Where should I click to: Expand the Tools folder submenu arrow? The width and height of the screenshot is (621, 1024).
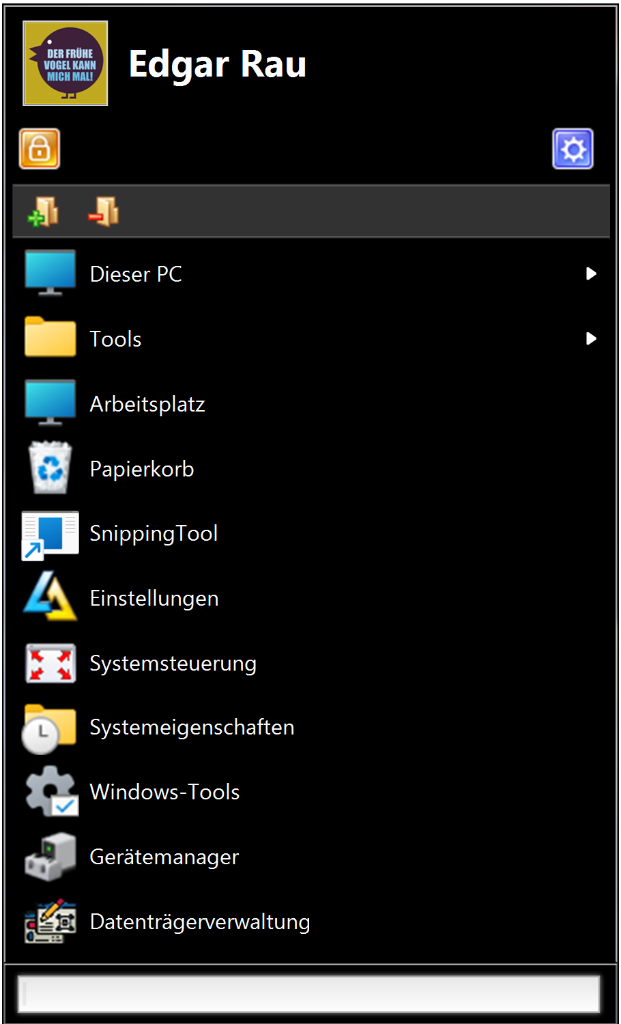click(591, 338)
